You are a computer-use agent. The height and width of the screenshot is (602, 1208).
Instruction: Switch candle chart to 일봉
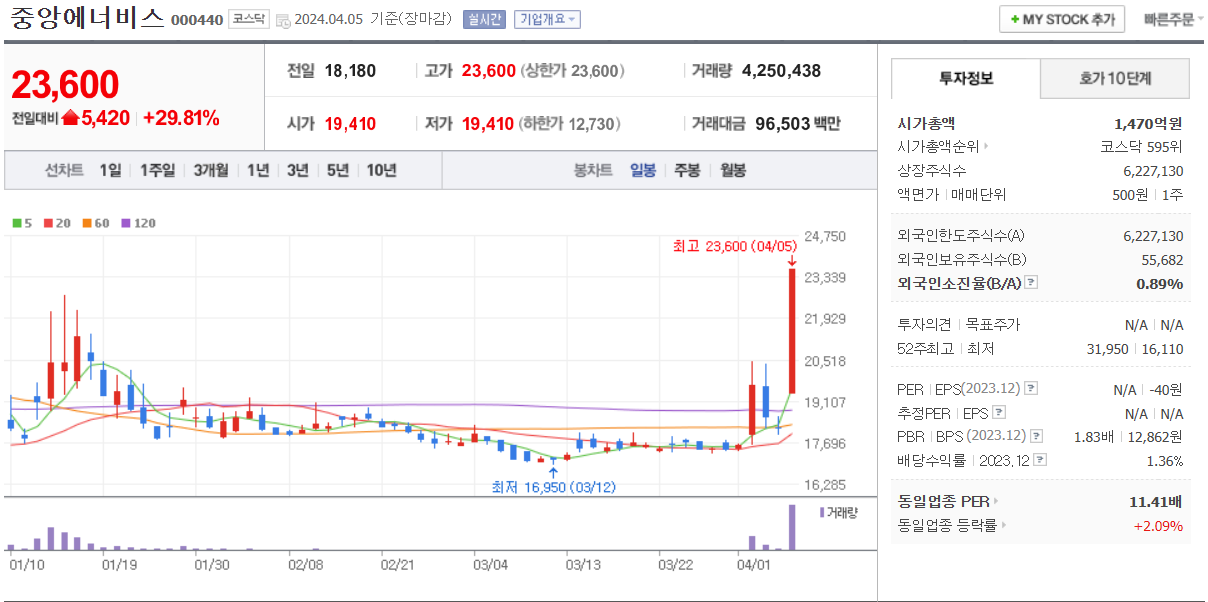[643, 170]
